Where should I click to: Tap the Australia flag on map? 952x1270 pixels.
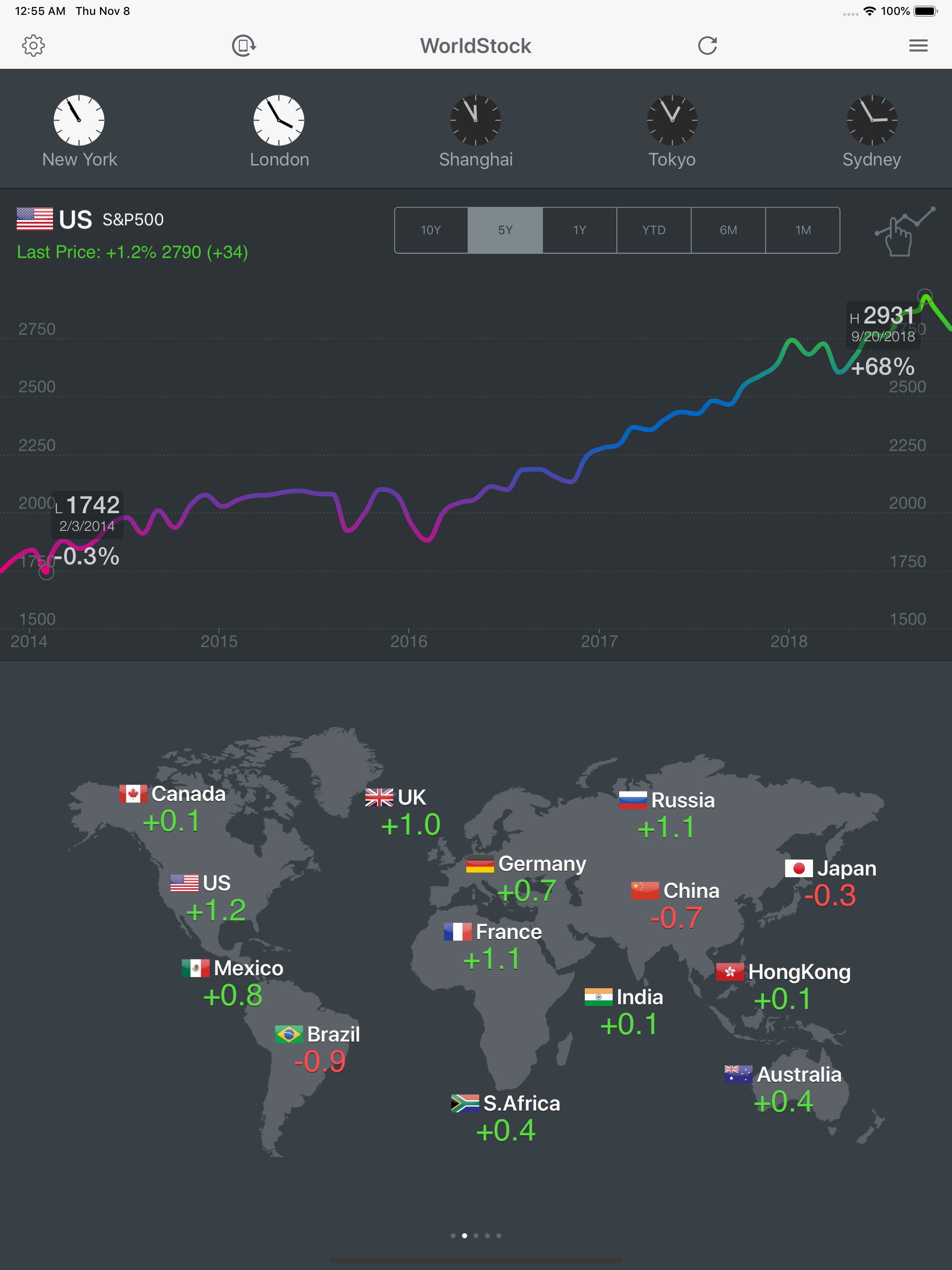pyautogui.click(x=738, y=1074)
